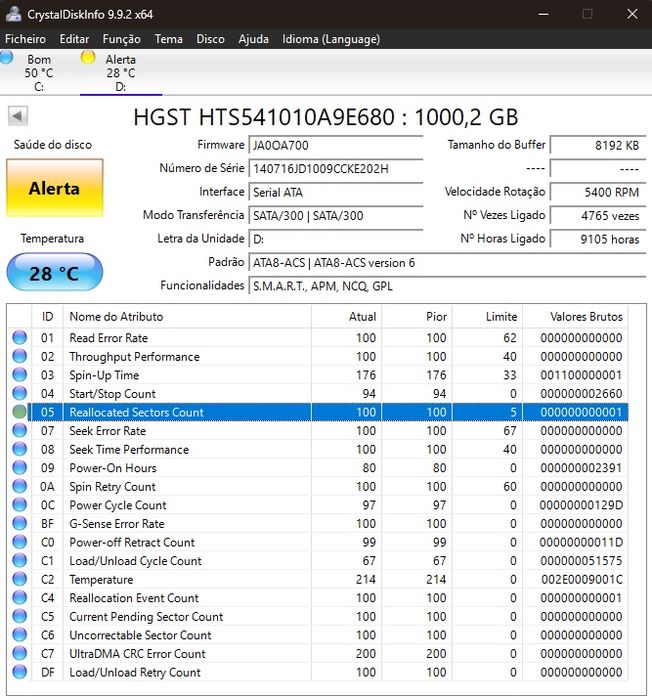The height and width of the screenshot is (700, 652).
Task: Click the Pior column header
Action: pyautogui.click(x=417, y=317)
